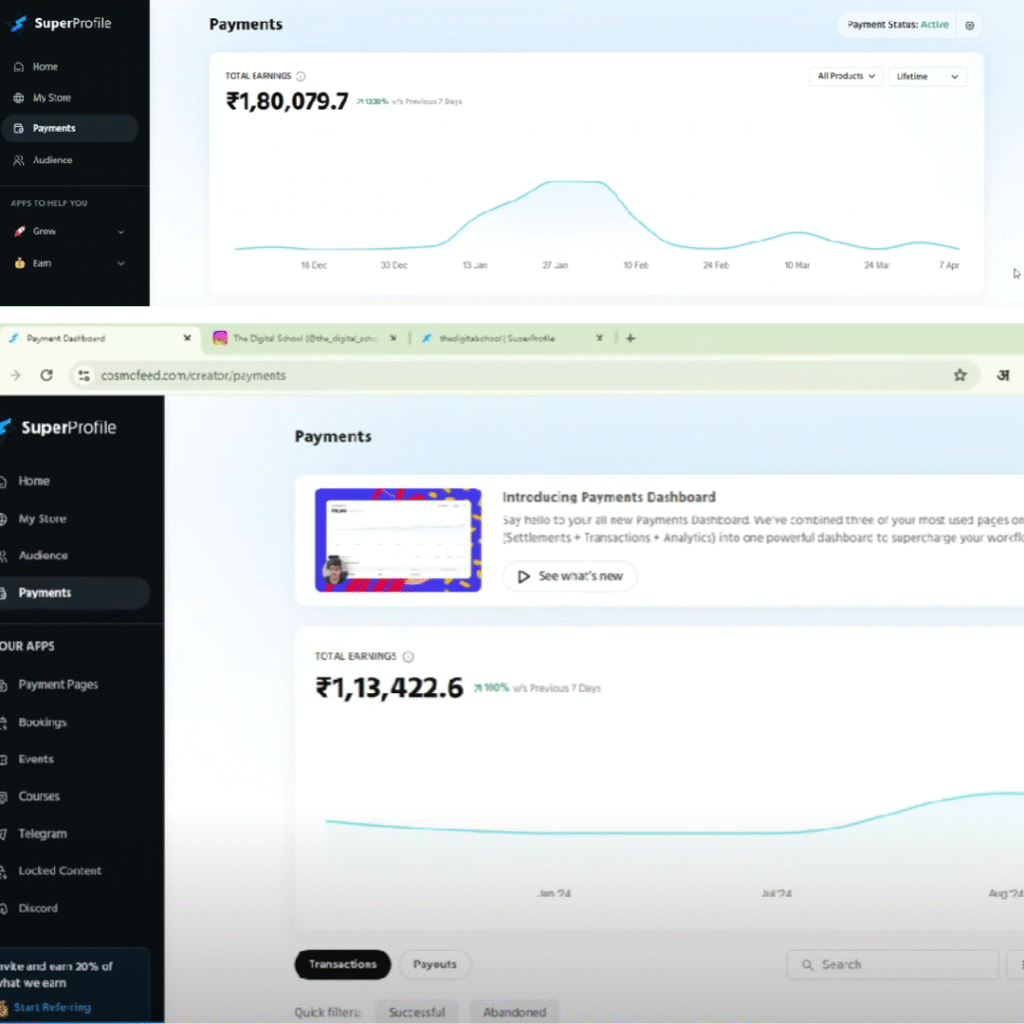Click the Start Referring link

pyautogui.click(x=52, y=1007)
